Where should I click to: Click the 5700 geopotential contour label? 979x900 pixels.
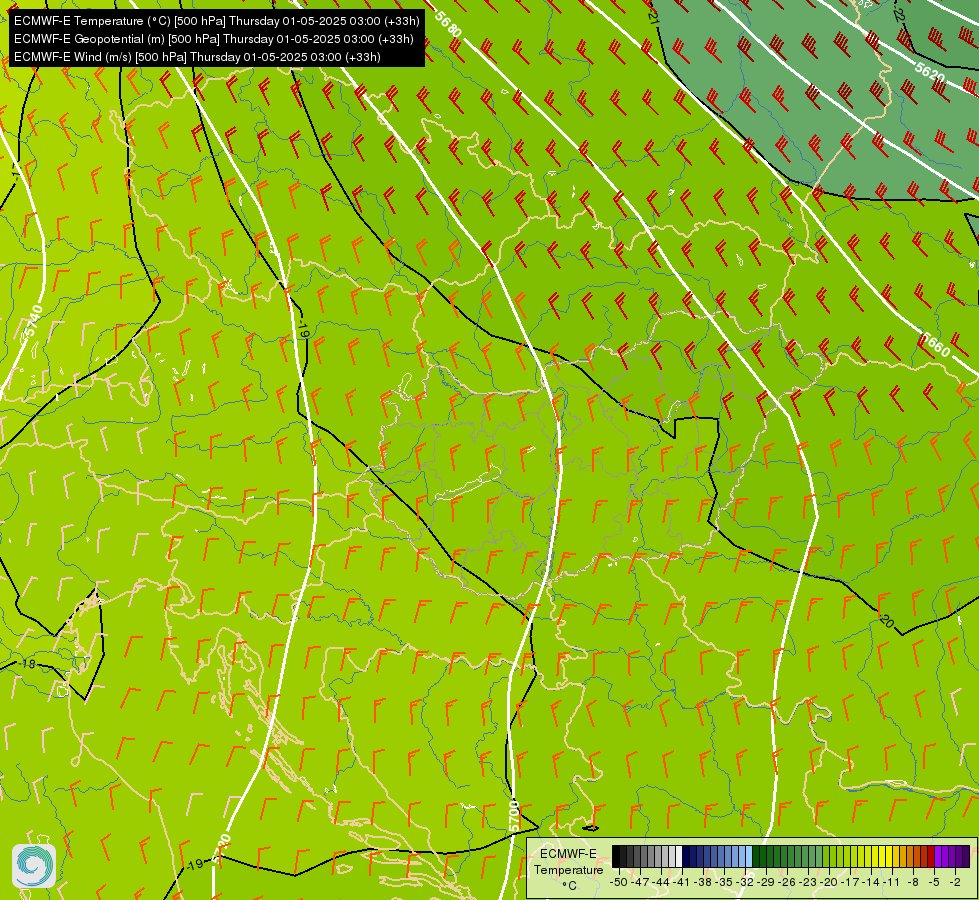[514, 815]
